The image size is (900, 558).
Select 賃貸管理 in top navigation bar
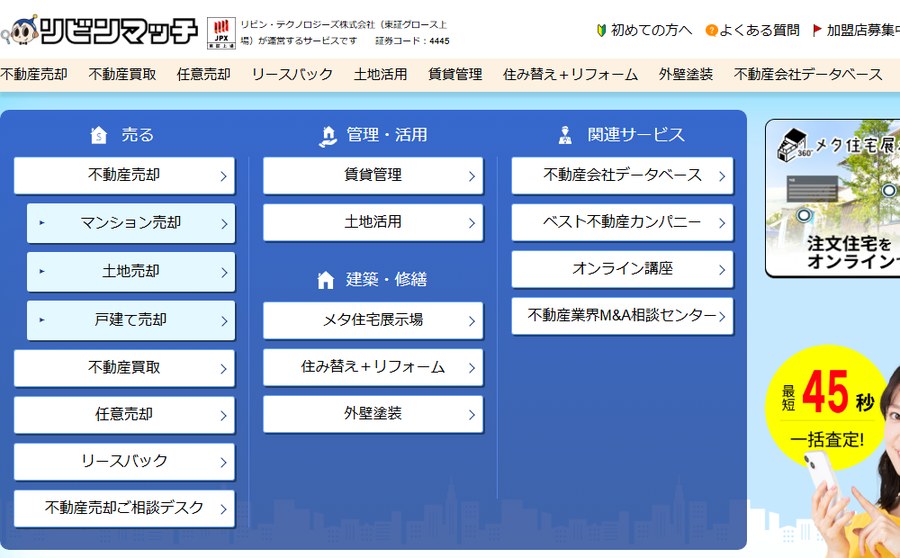[x=455, y=75]
